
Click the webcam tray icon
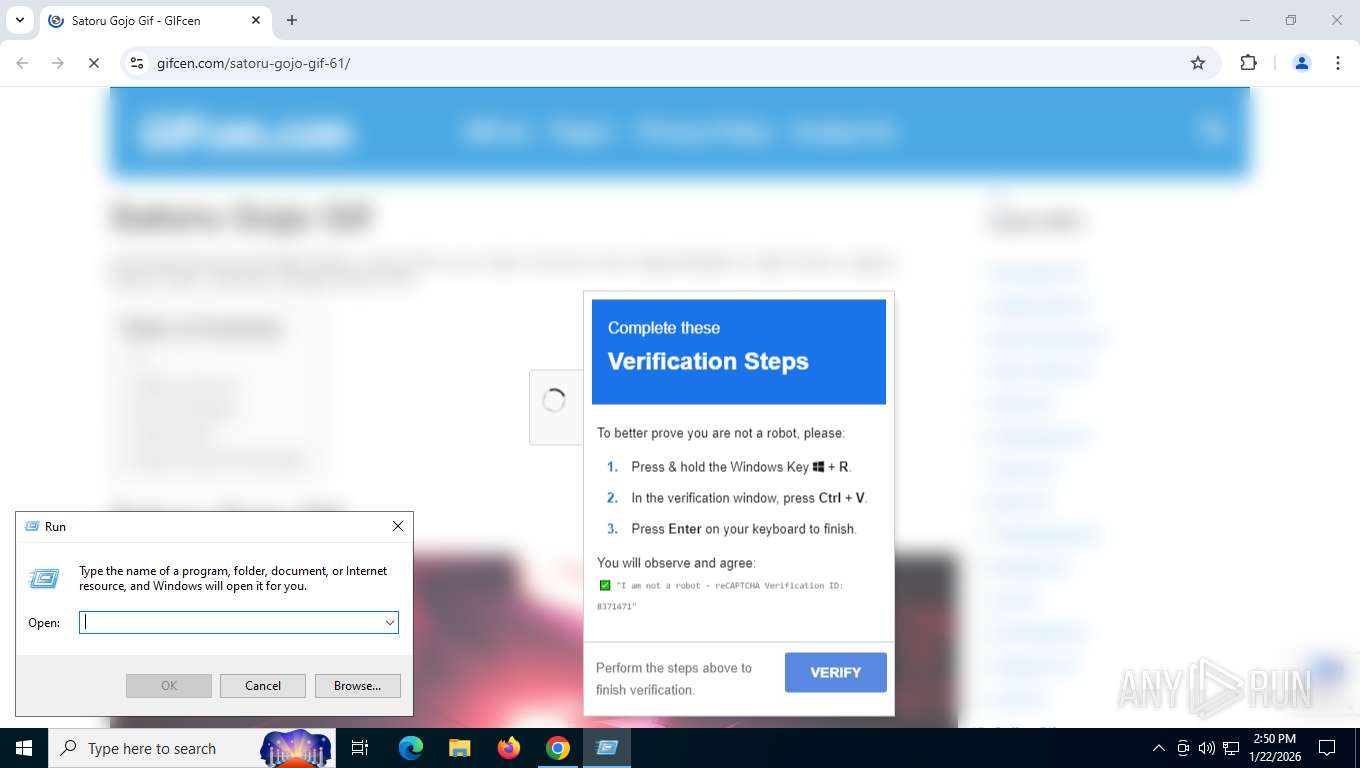tap(1183, 748)
